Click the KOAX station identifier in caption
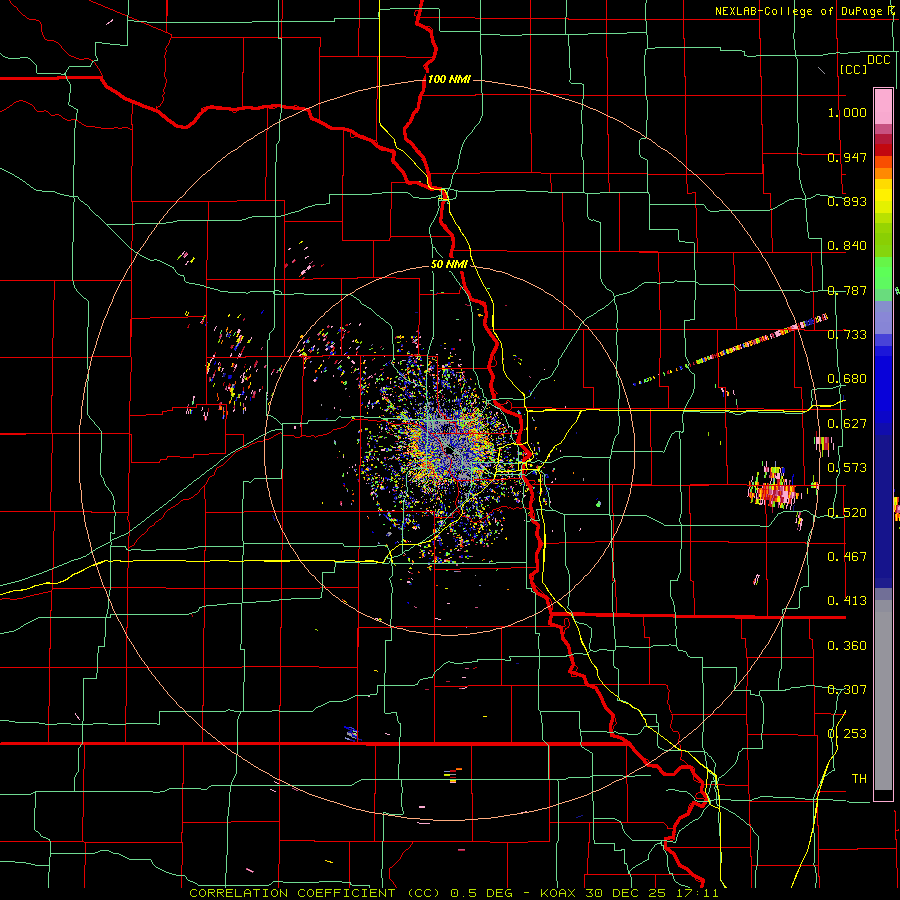This screenshot has width=900, height=900. click(x=558, y=893)
